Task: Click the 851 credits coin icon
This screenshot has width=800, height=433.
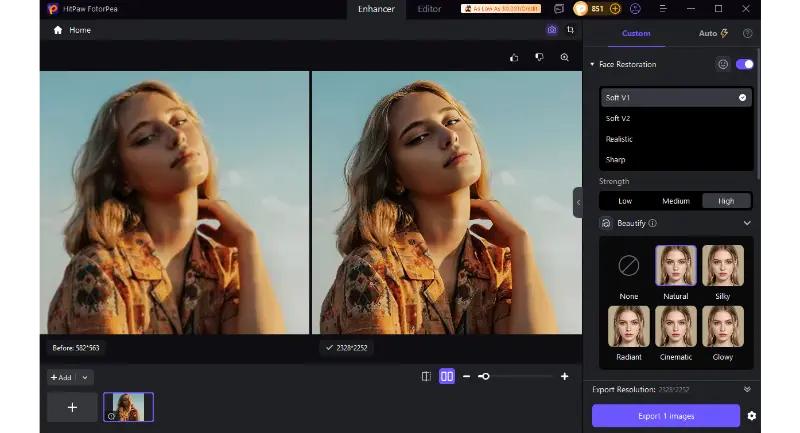Action: 581,9
